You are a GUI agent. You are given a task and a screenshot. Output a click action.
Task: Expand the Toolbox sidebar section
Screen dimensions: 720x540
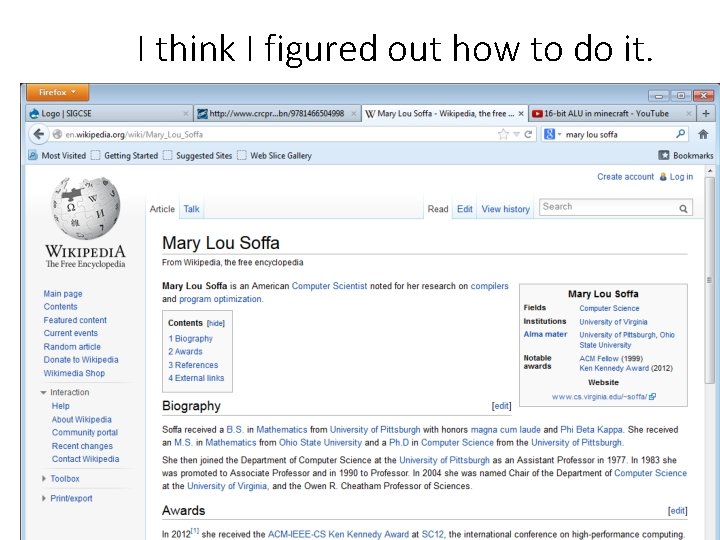(x=44, y=478)
